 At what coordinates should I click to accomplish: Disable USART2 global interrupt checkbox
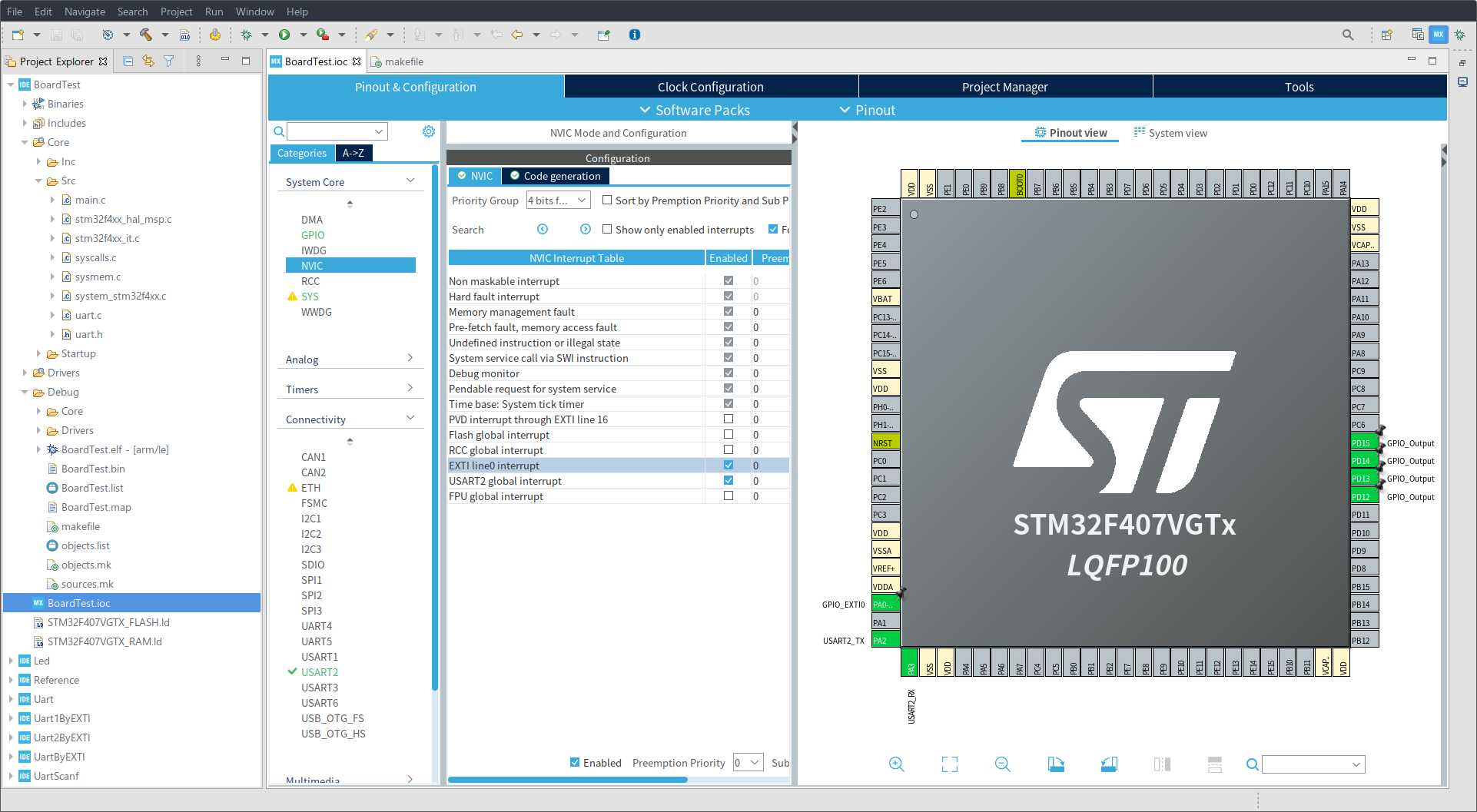729,480
